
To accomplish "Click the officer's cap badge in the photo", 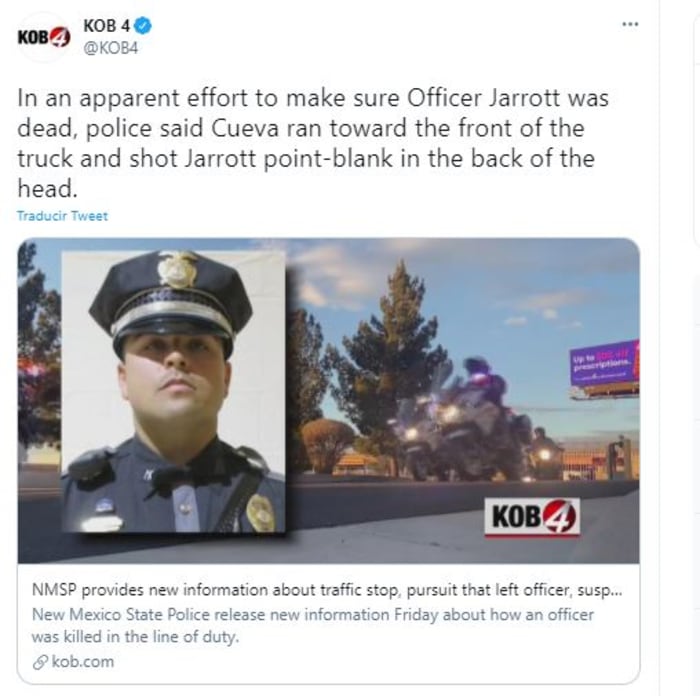I will [177, 269].
